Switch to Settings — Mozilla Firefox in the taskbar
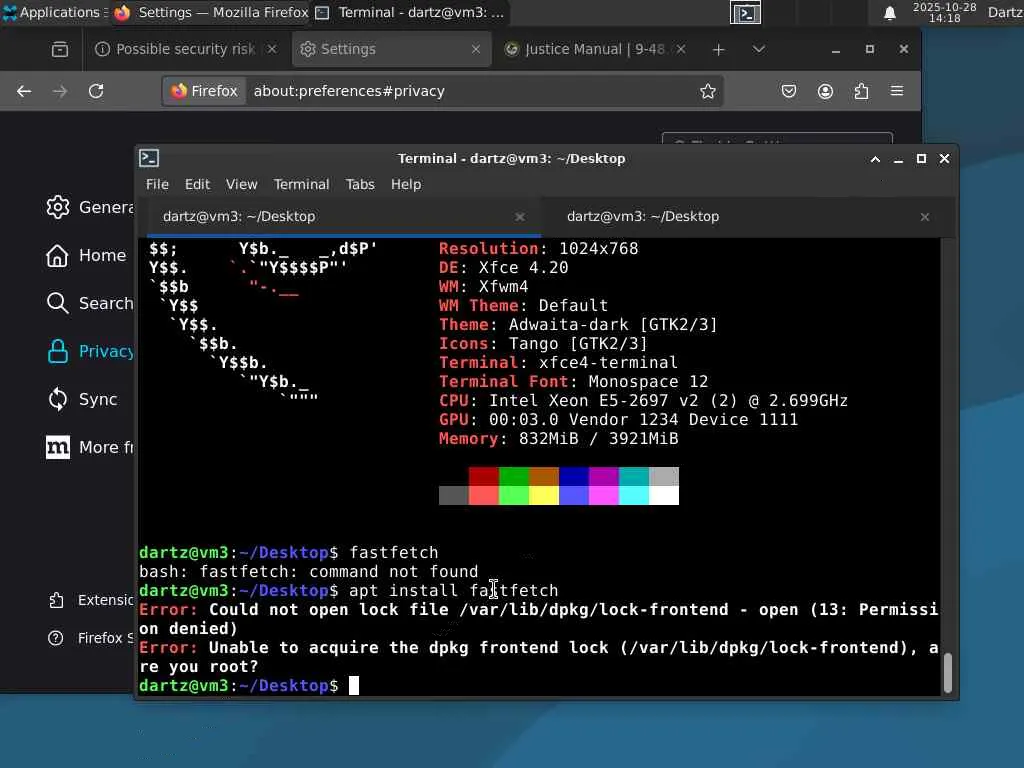Image resolution: width=1024 pixels, height=768 pixels. (x=211, y=12)
